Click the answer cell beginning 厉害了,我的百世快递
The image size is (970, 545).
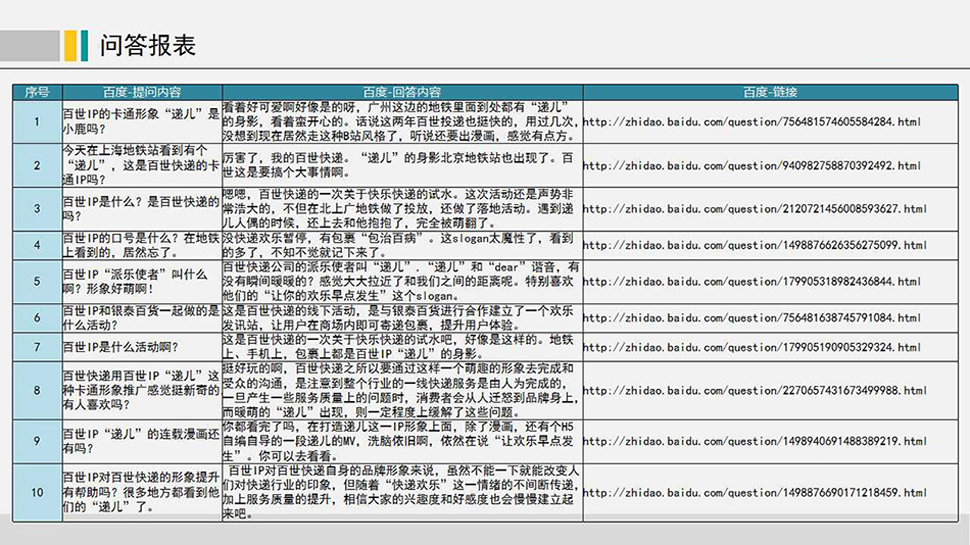401,165
